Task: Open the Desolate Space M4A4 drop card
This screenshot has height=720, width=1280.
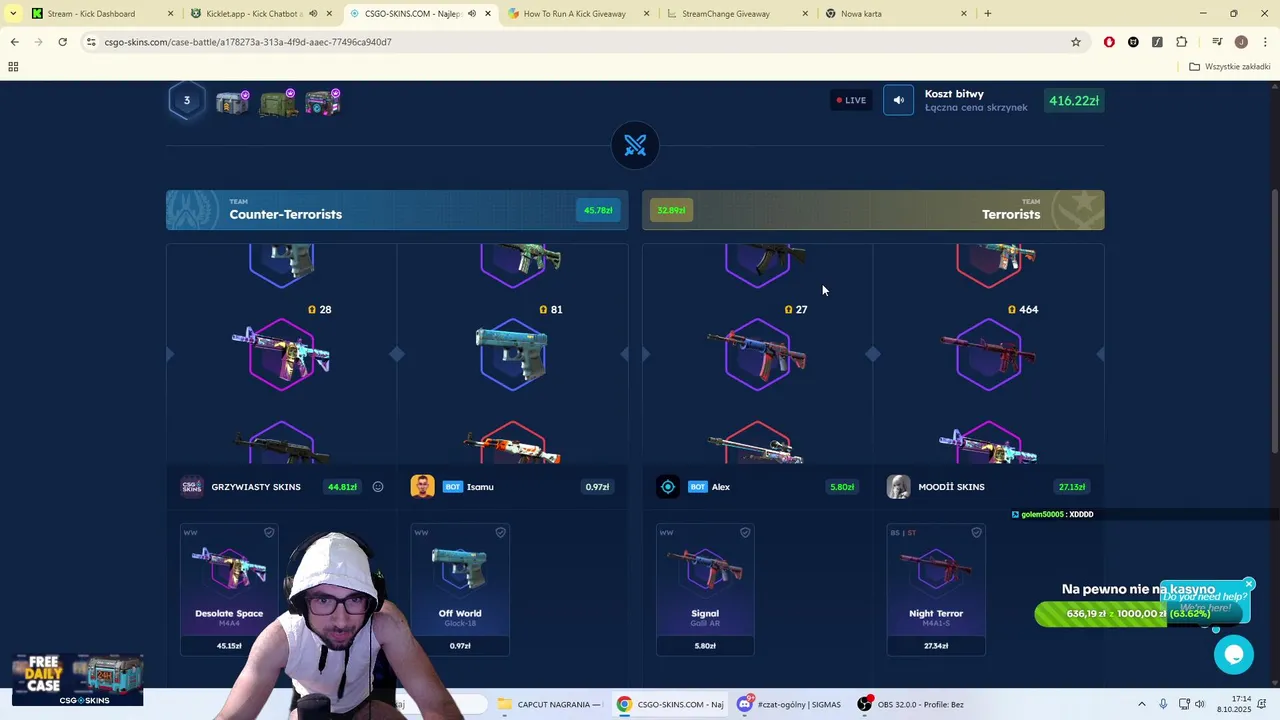Action: click(229, 590)
